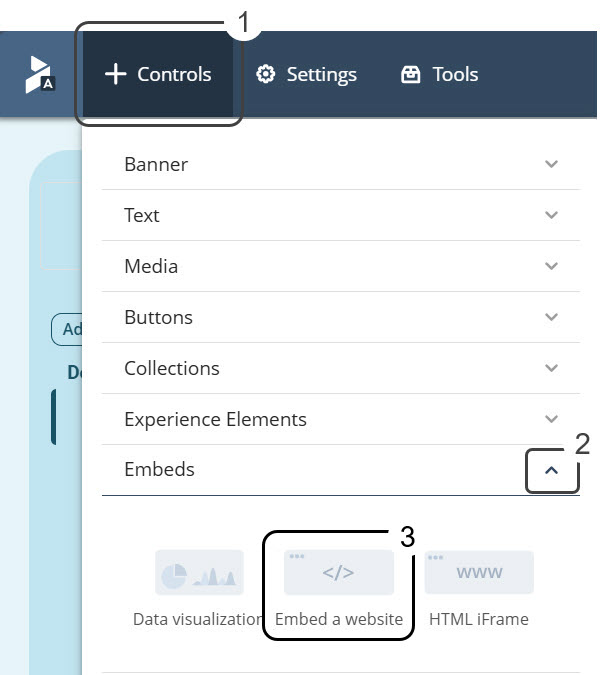Screen dimensions: 604x675
Task: Expand the Collections section chevron
Action: tap(551, 368)
